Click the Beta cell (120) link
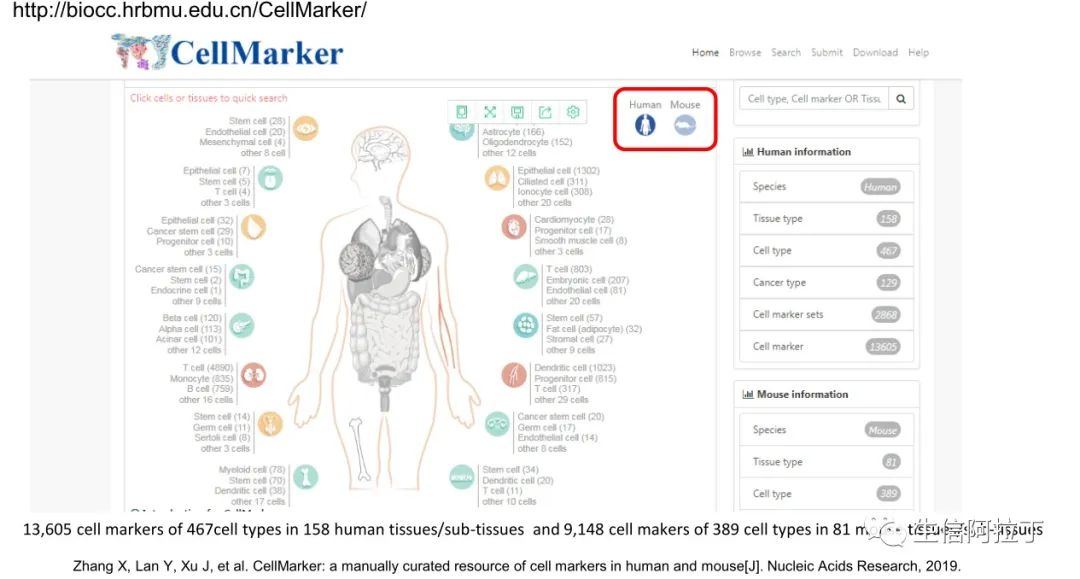 [x=191, y=318]
